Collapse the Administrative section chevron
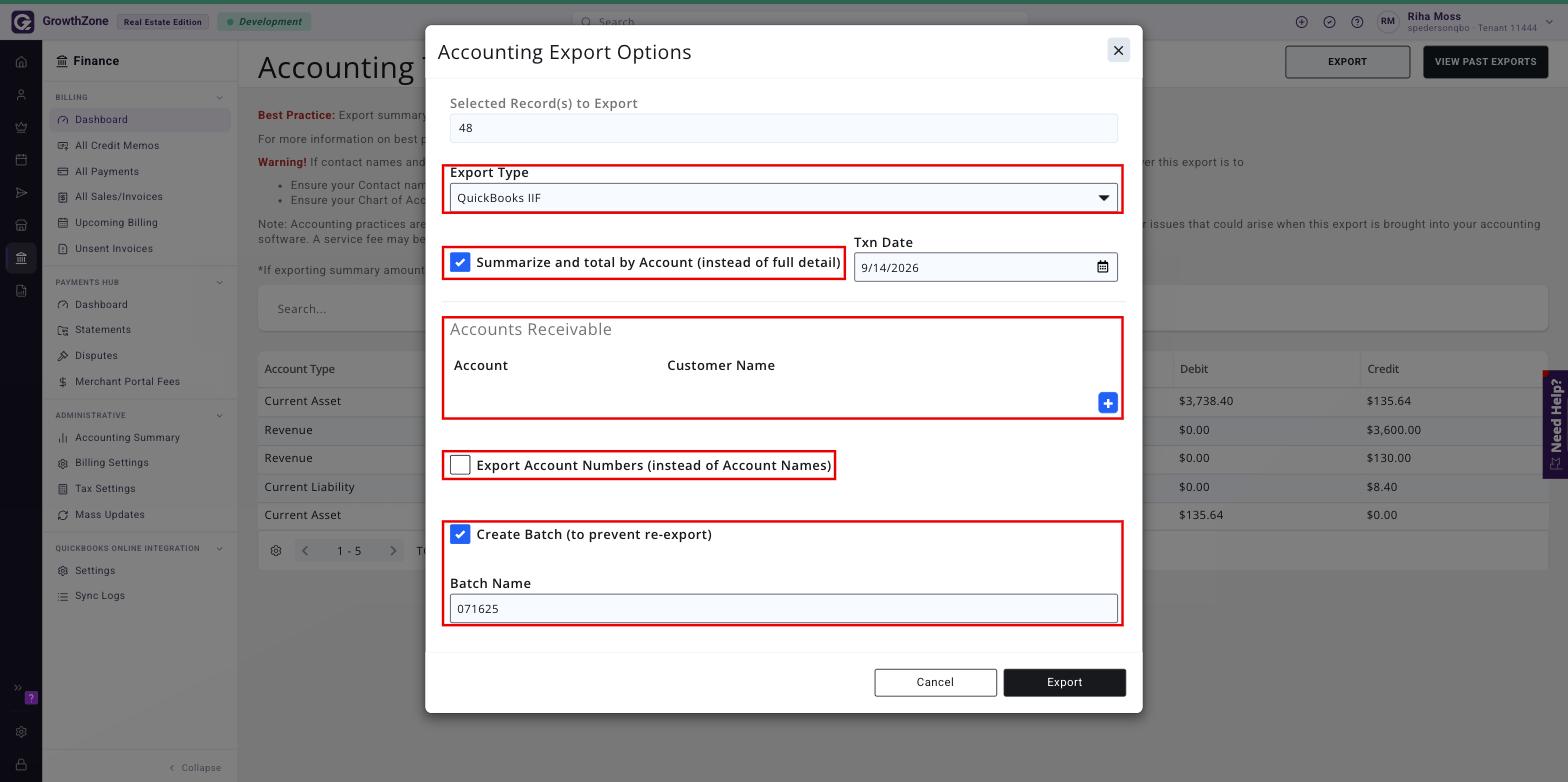The width and height of the screenshot is (1568, 782). coord(219,416)
